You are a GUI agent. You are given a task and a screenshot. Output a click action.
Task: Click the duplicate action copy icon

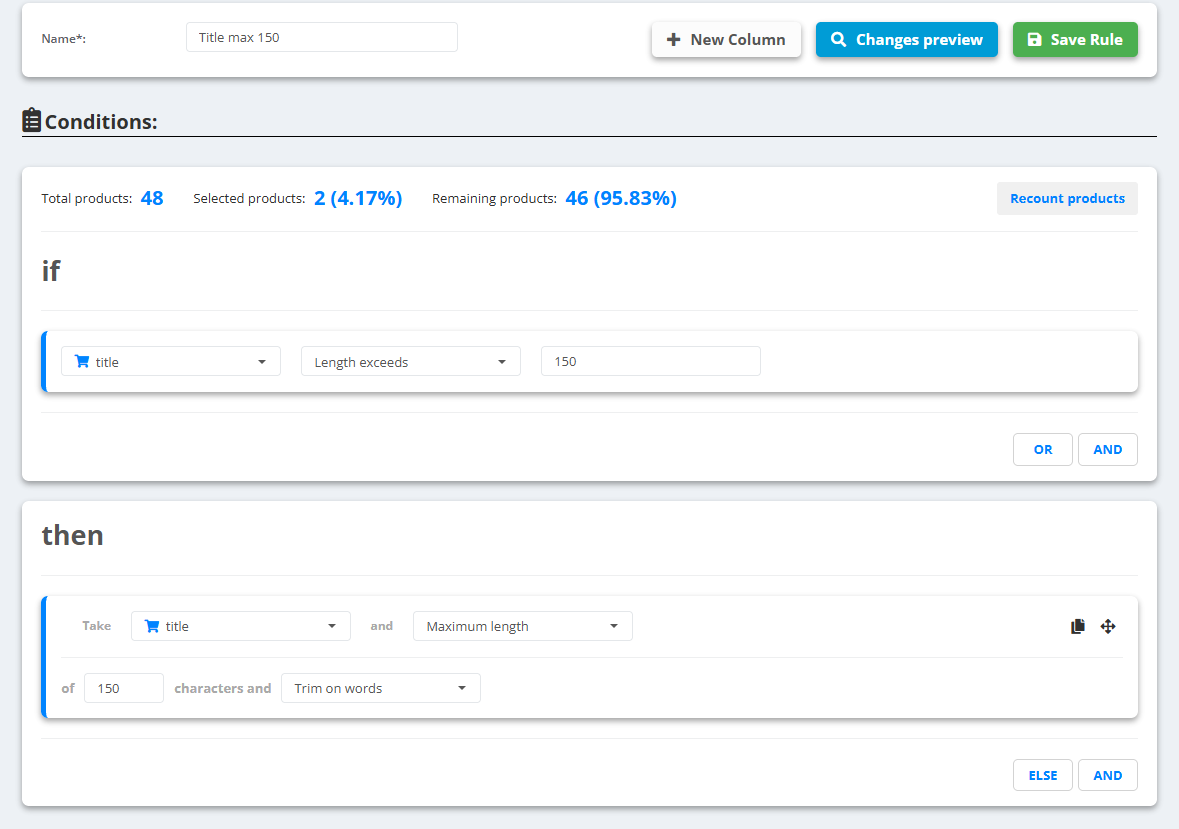(1077, 626)
